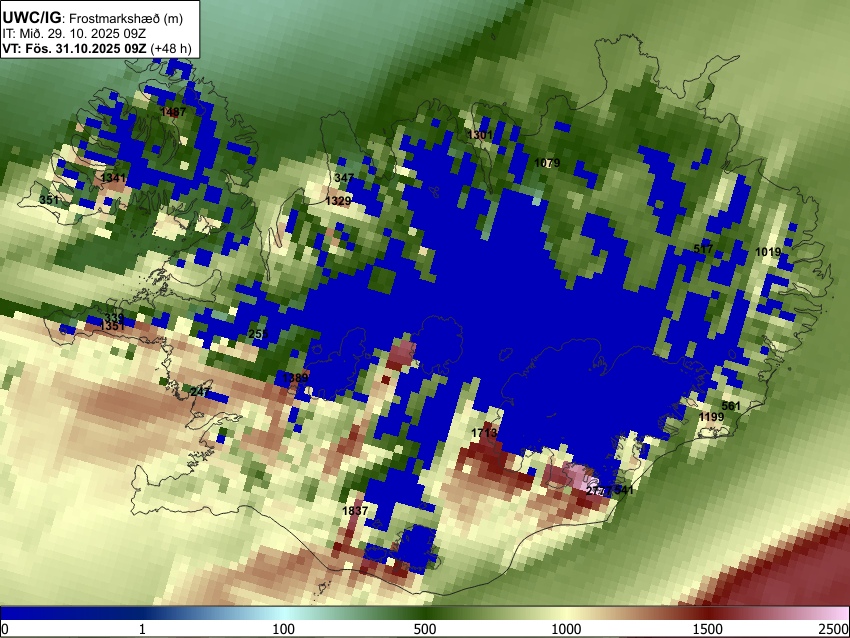Select the 255 map value
Image resolution: width=850 pixels, height=638 pixels.
pyautogui.click(x=258, y=334)
